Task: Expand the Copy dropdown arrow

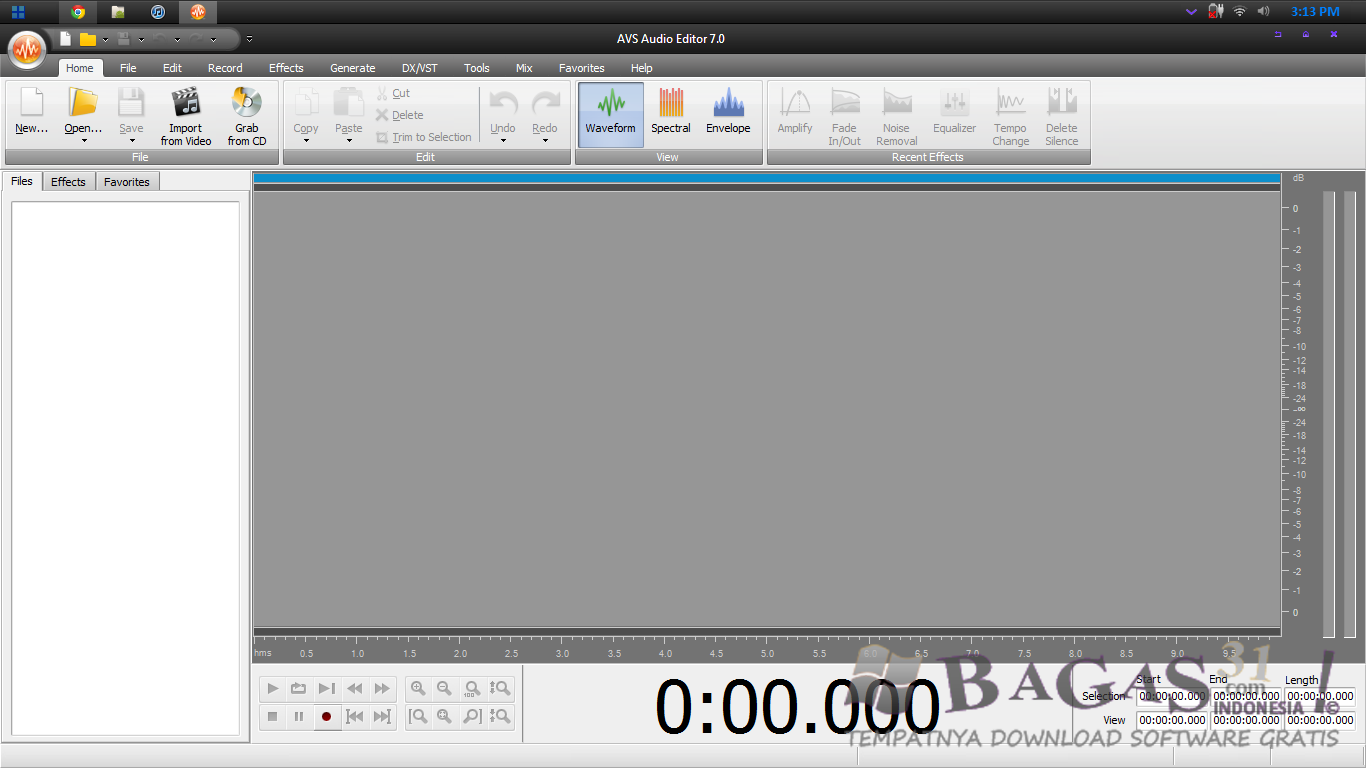Action: point(306,140)
